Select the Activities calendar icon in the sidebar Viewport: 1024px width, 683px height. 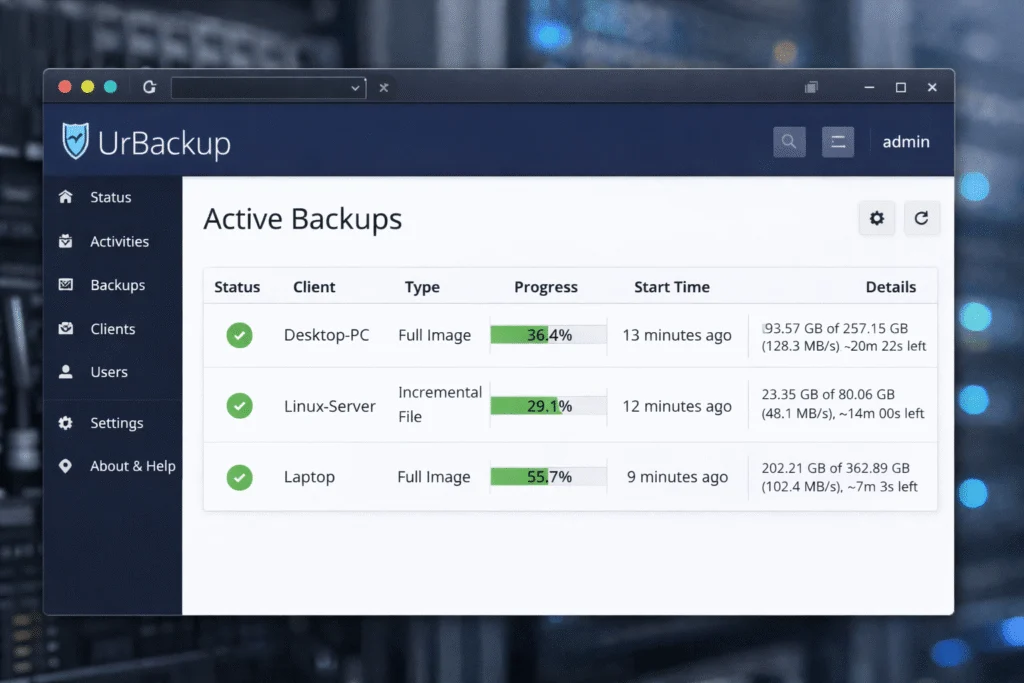(x=67, y=241)
